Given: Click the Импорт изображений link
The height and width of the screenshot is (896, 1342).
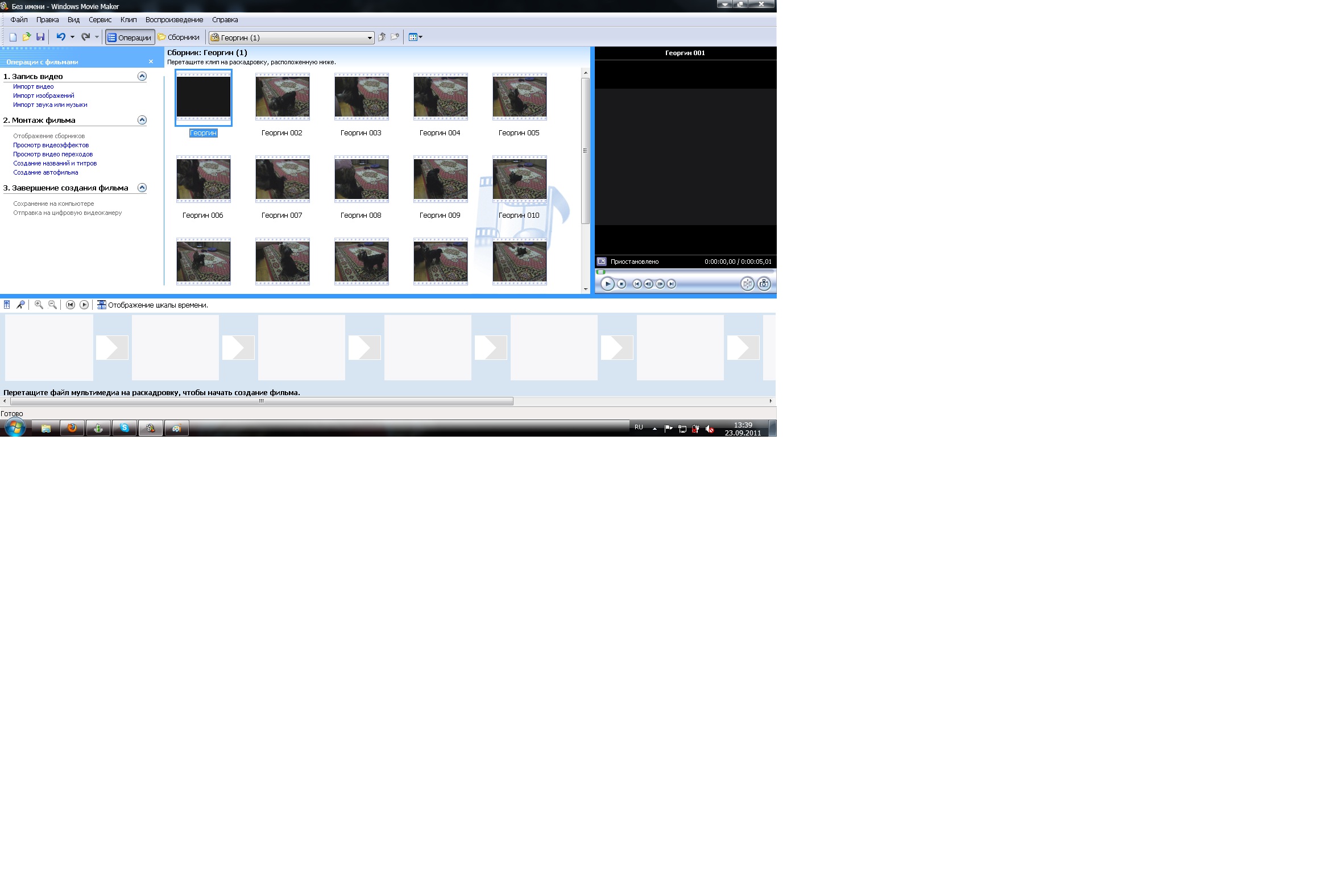Looking at the screenshot, I should tap(43, 96).
